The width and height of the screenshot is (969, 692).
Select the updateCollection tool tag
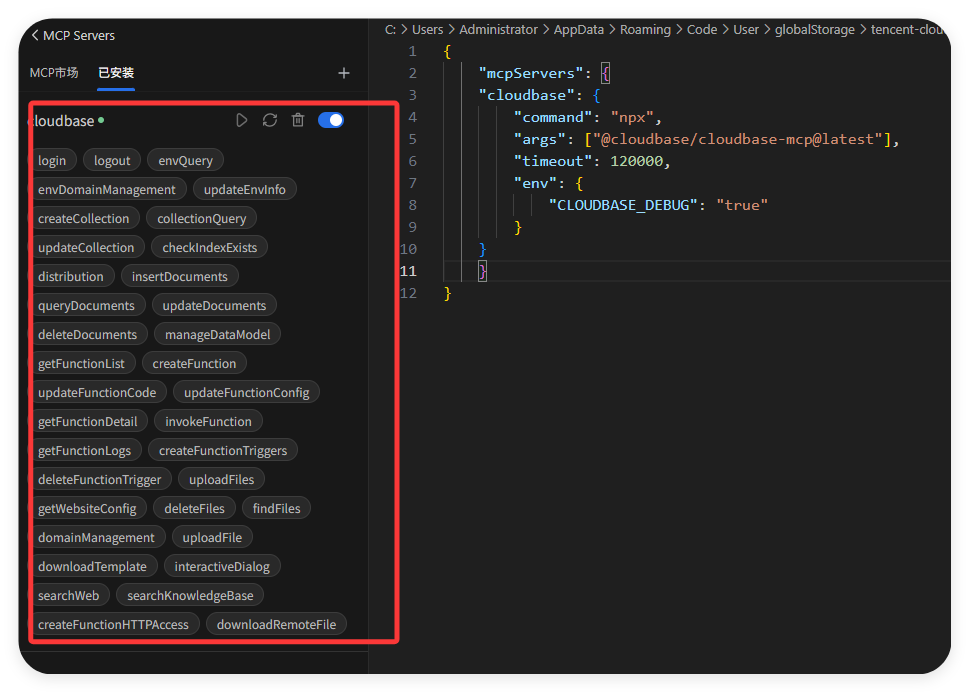87,248
